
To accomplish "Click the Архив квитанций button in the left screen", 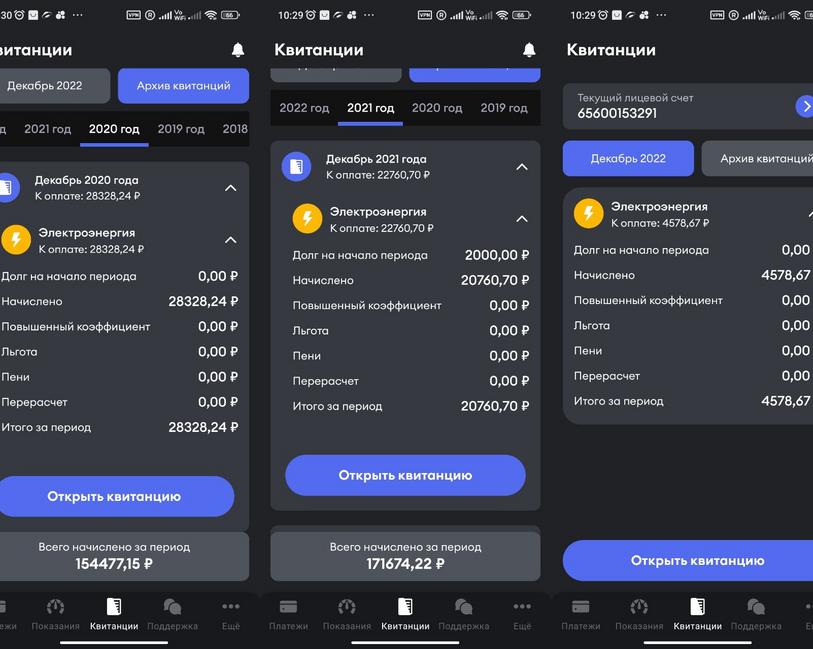I will 183,86.
